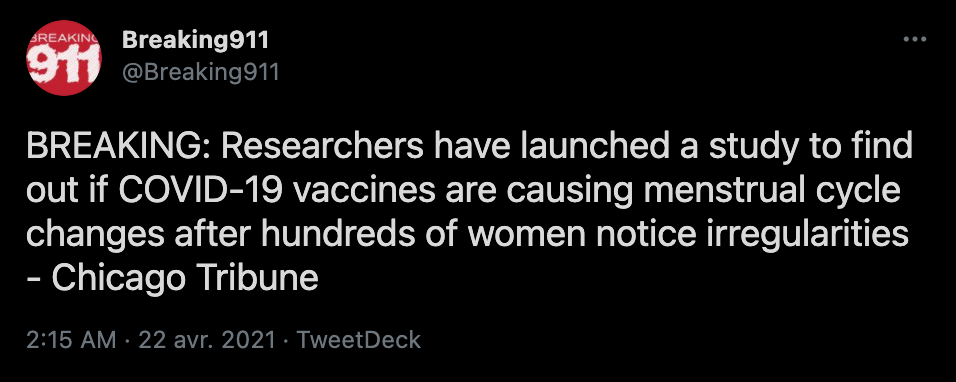
Task: Click the word irregularities in the tweet
Action: point(808,236)
